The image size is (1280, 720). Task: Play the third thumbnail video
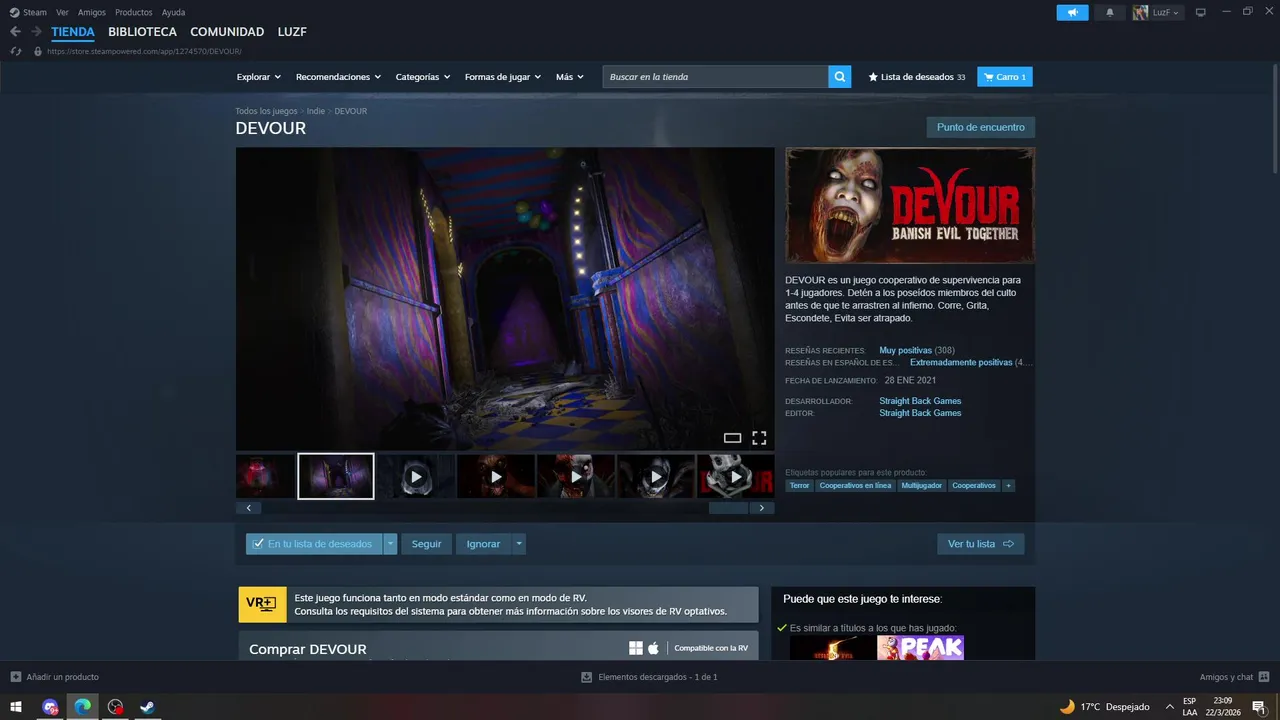tap(416, 477)
